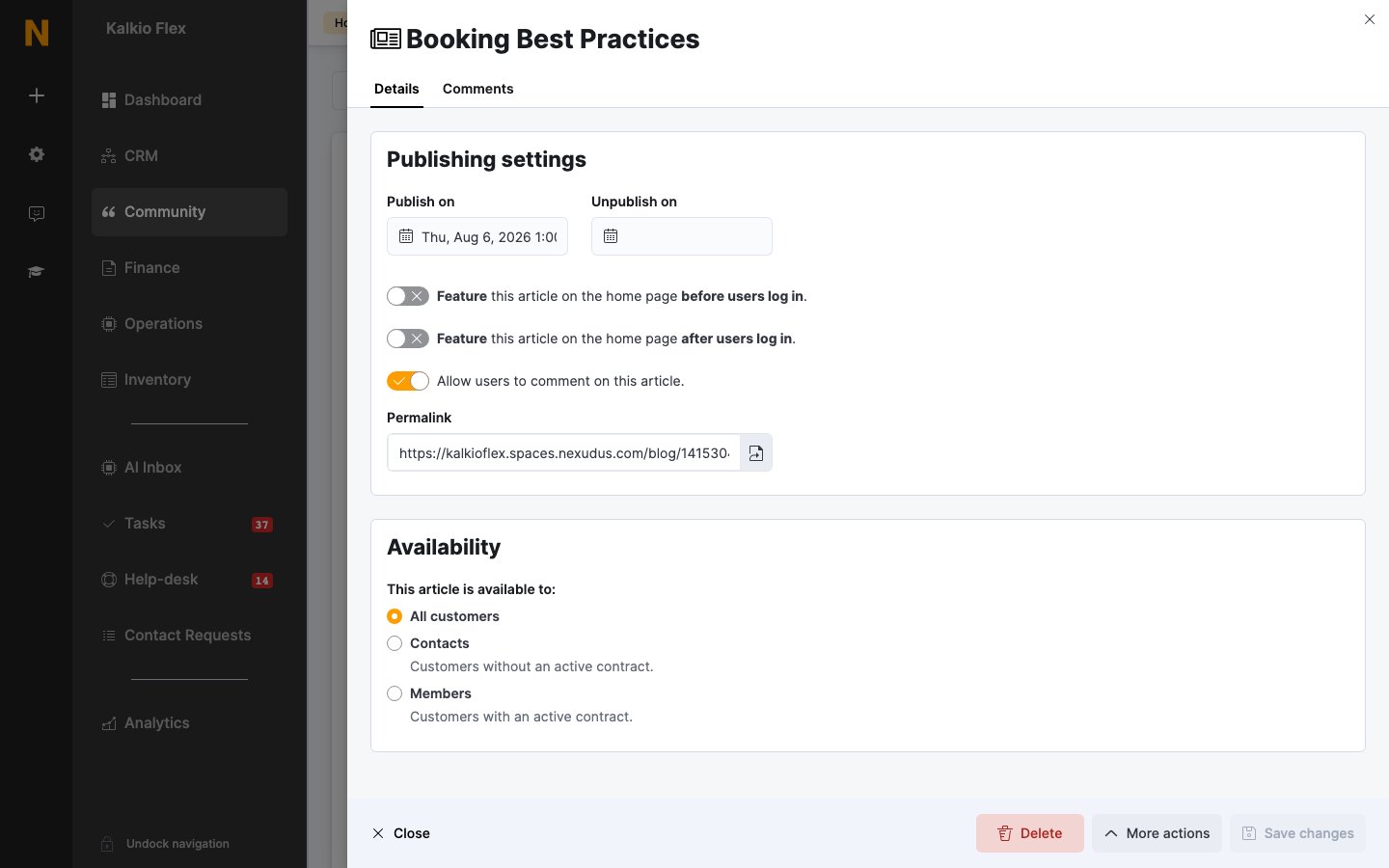Image resolution: width=1389 pixels, height=868 pixels.
Task: Select Members availability radio option
Action: click(395, 693)
